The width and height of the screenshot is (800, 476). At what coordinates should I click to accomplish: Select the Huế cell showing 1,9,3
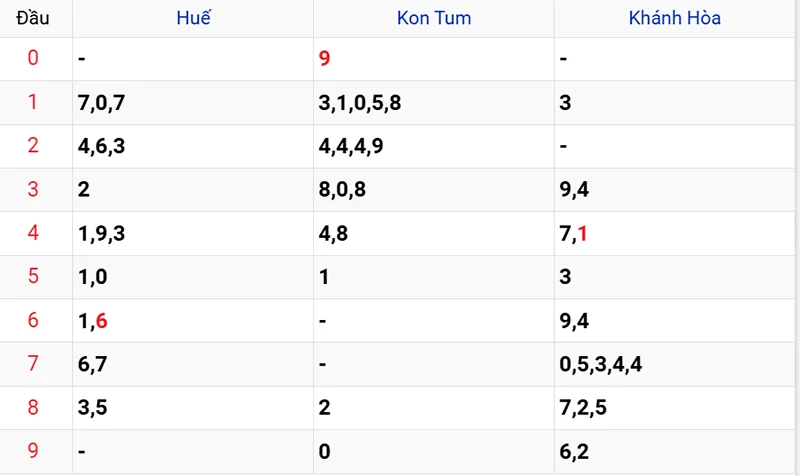[100, 233]
